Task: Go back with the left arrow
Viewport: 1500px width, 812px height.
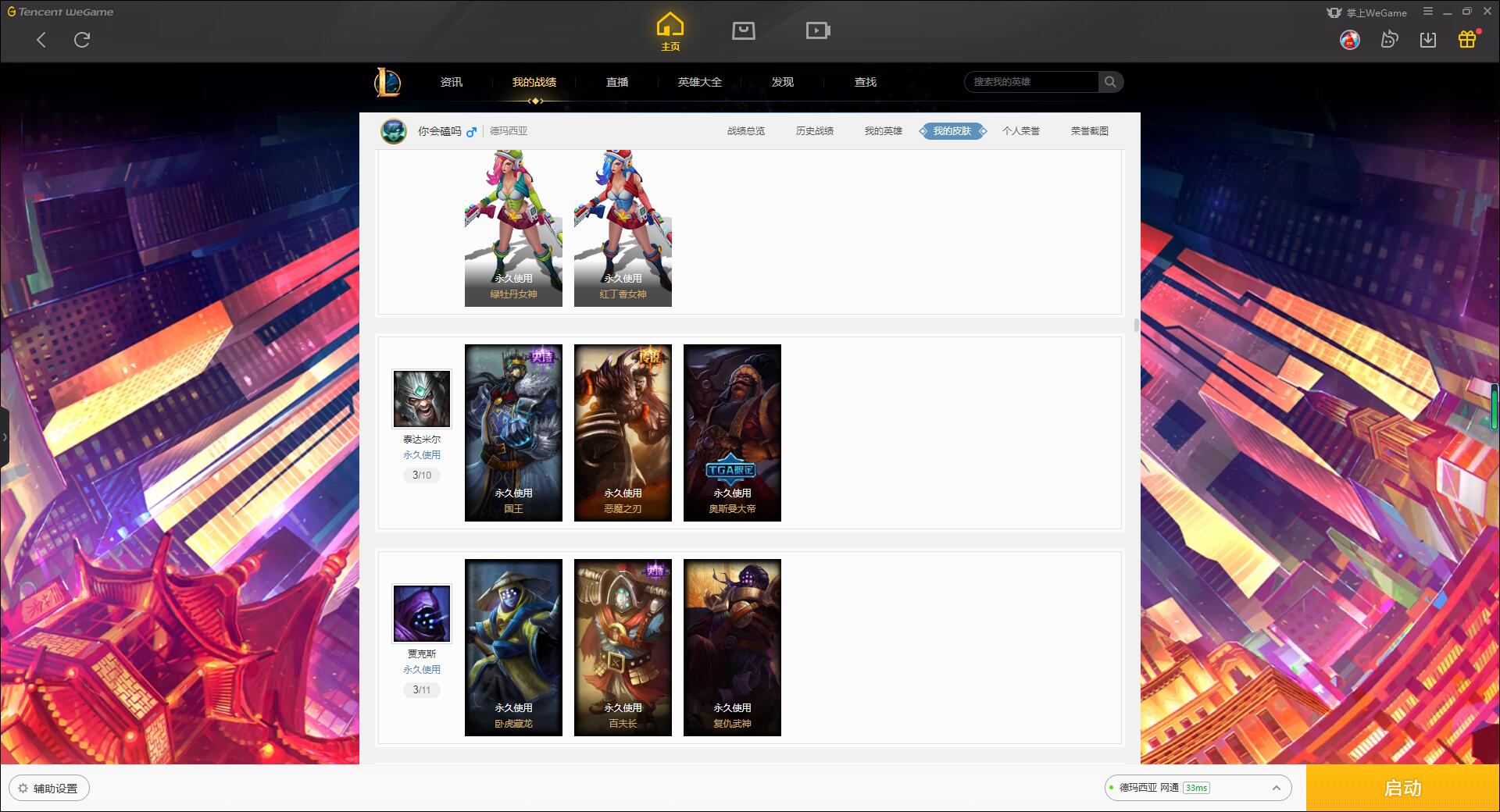Action: pyautogui.click(x=41, y=40)
